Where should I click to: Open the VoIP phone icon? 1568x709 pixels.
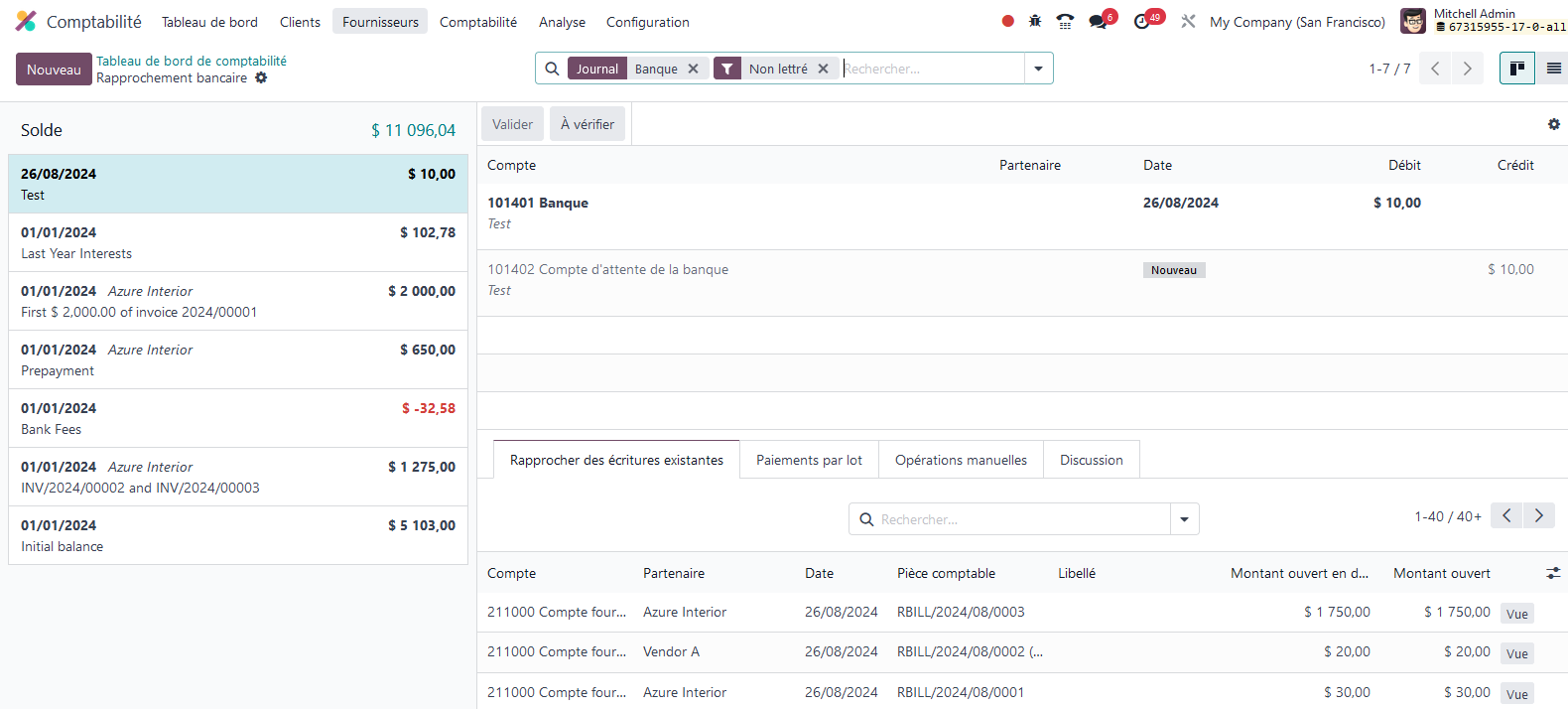tap(1065, 21)
